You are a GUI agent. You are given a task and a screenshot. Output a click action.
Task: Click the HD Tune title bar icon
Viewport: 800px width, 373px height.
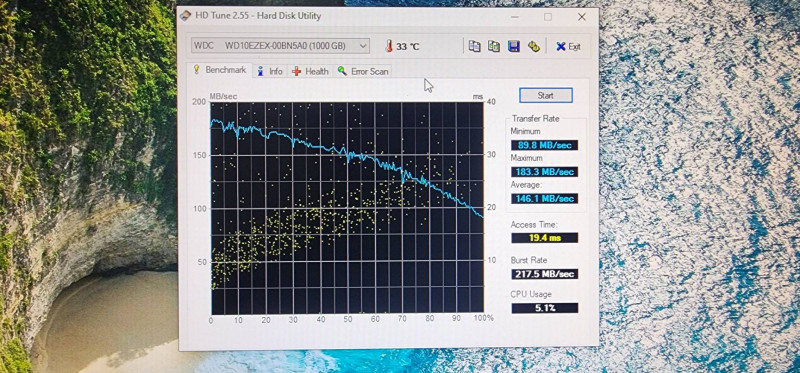[186, 16]
